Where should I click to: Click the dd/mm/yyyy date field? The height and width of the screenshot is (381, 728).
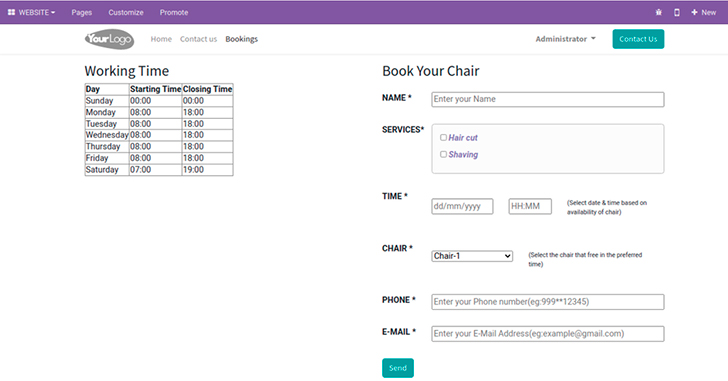[x=462, y=207]
